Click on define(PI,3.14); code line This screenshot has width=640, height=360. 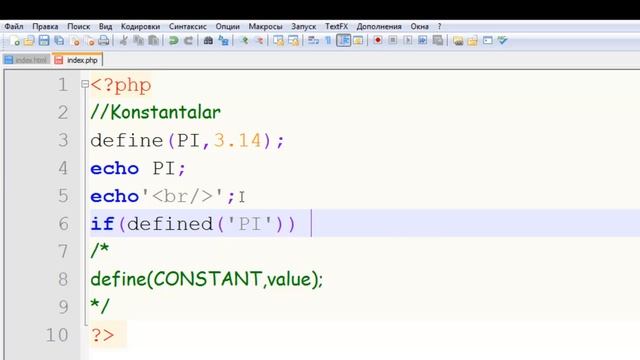point(187,141)
